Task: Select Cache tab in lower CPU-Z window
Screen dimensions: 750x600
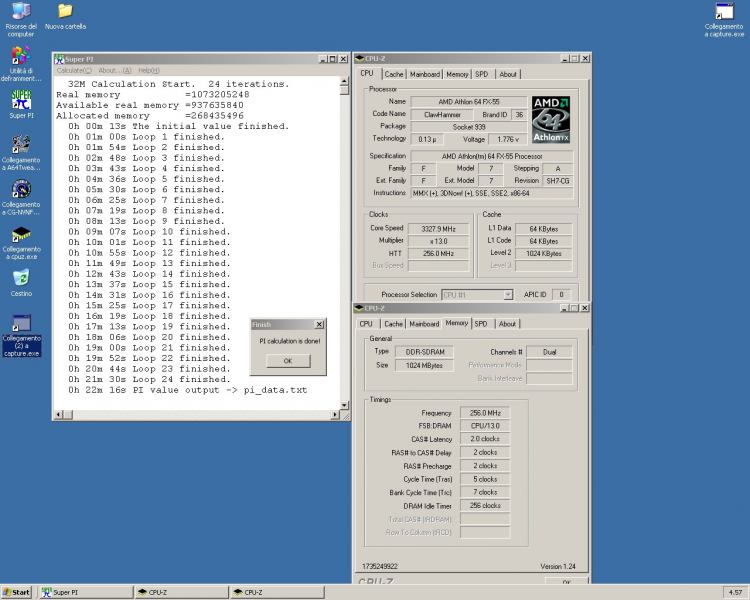Action: click(x=394, y=324)
